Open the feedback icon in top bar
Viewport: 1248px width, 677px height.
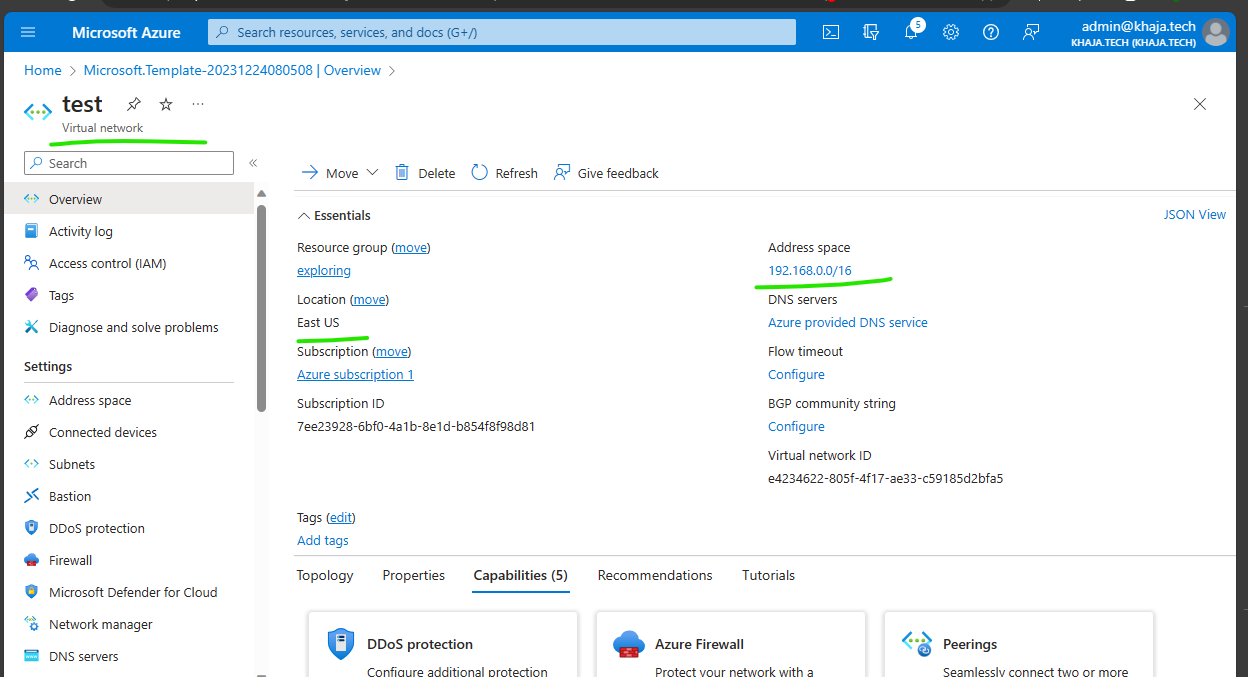coord(1031,32)
